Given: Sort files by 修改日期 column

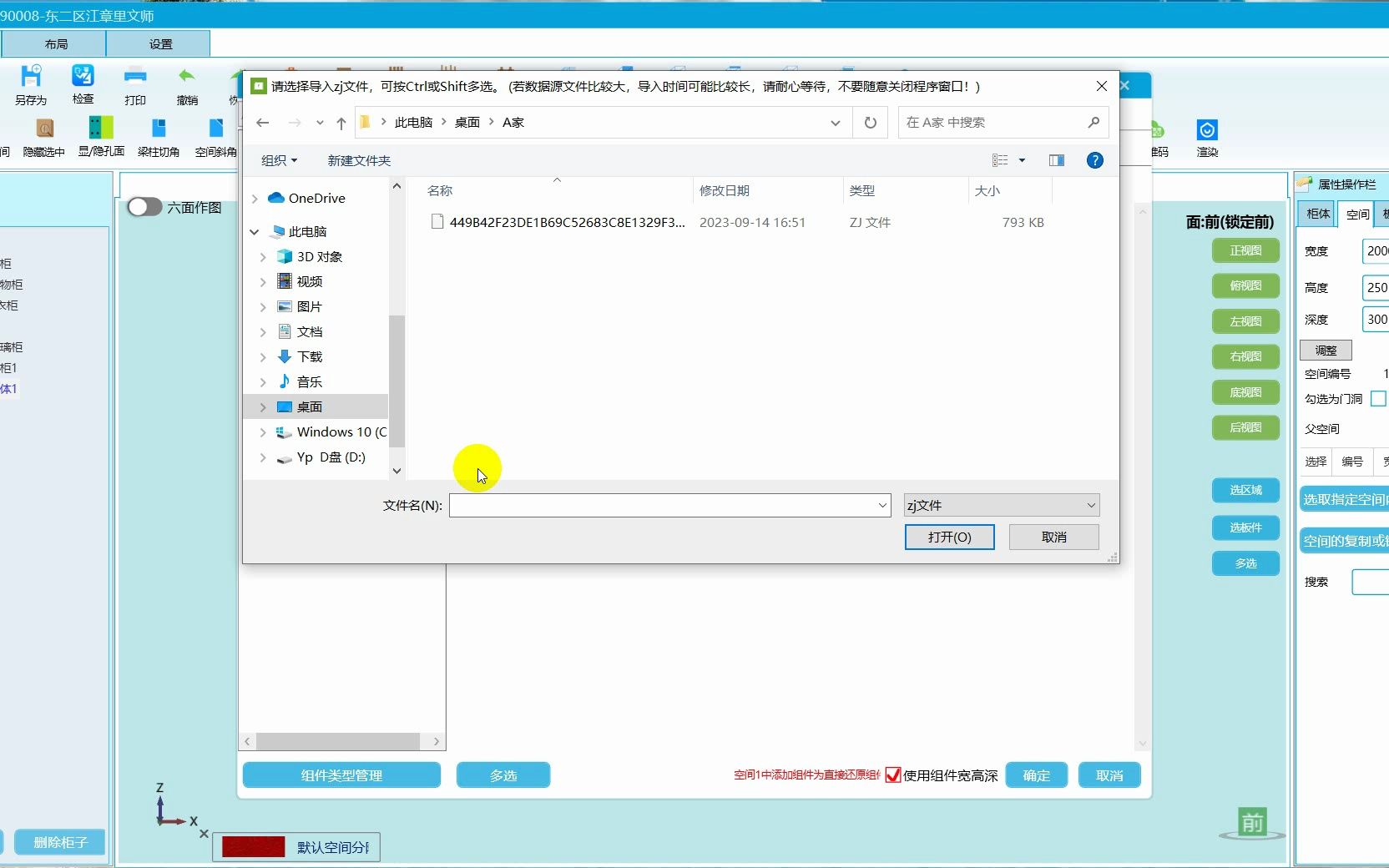Looking at the screenshot, I should pos(768,190).
